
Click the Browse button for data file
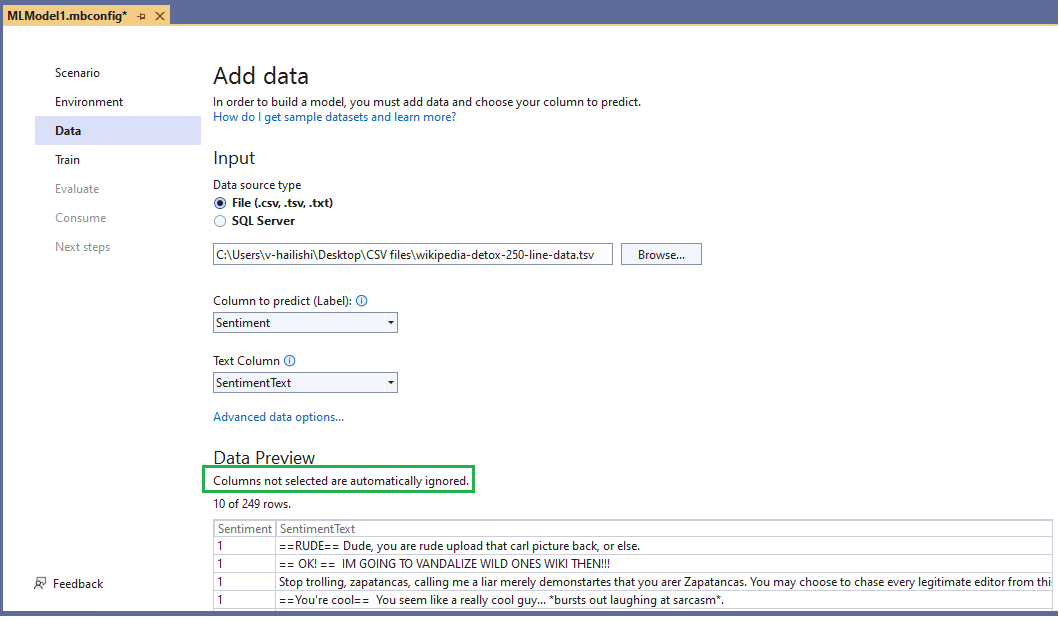[660, 253]
